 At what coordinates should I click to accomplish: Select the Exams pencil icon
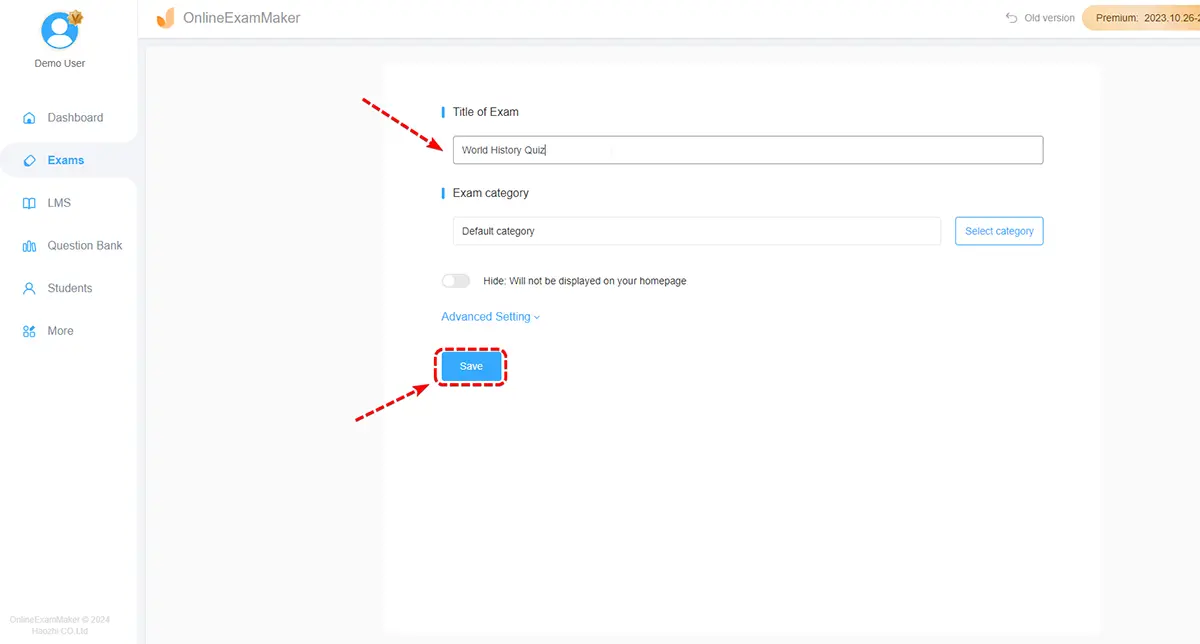point(29,160)
